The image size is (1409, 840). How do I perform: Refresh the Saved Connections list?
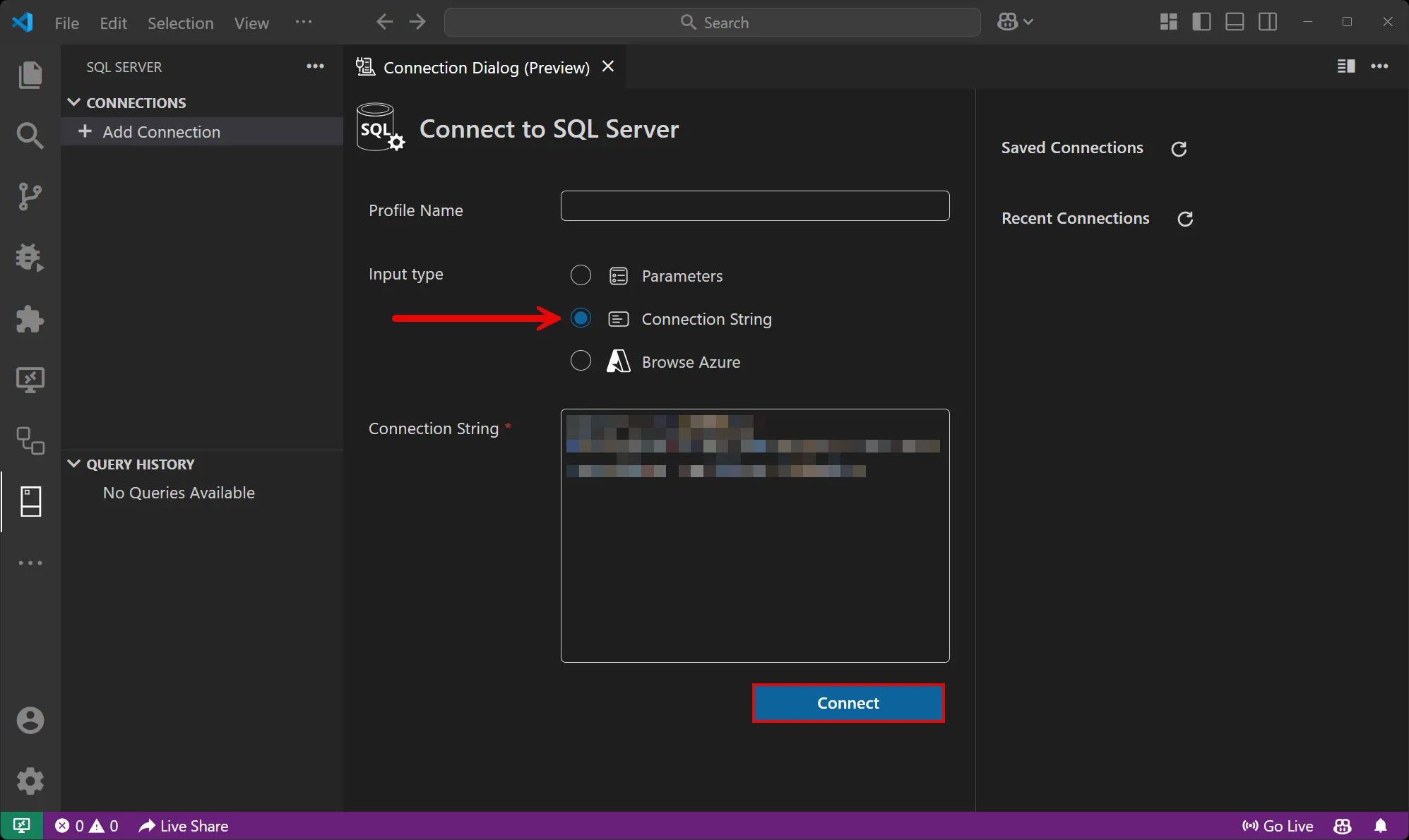[1179, 148]
